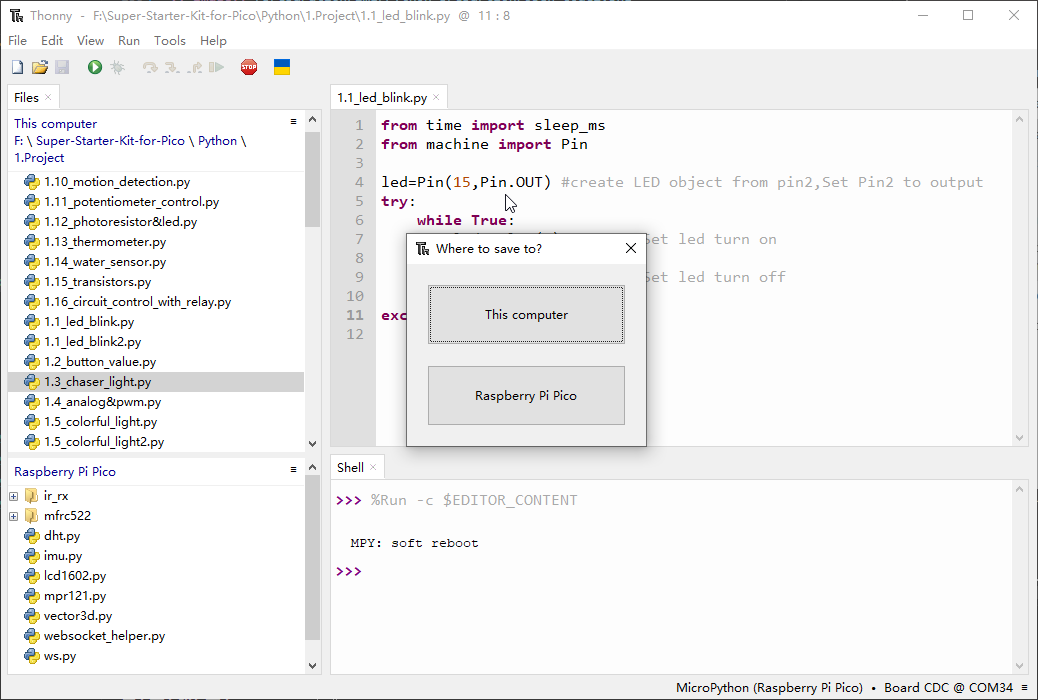Select 1.3_chaser_light.py file
Screen dimensions: 1038x700
click(156, 381)
